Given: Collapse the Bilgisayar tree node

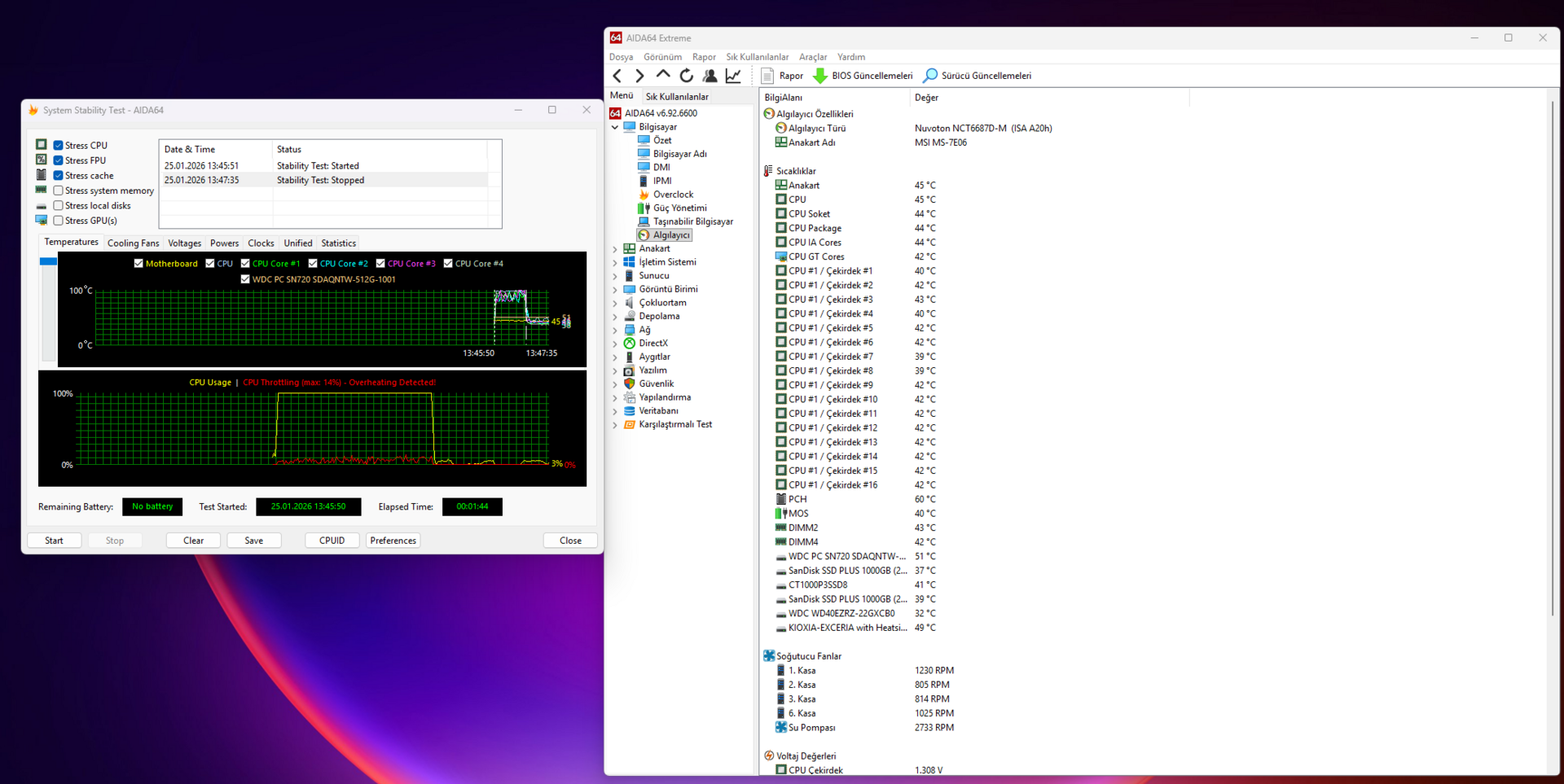Looking at the screenshot, I should click(615, 127).
